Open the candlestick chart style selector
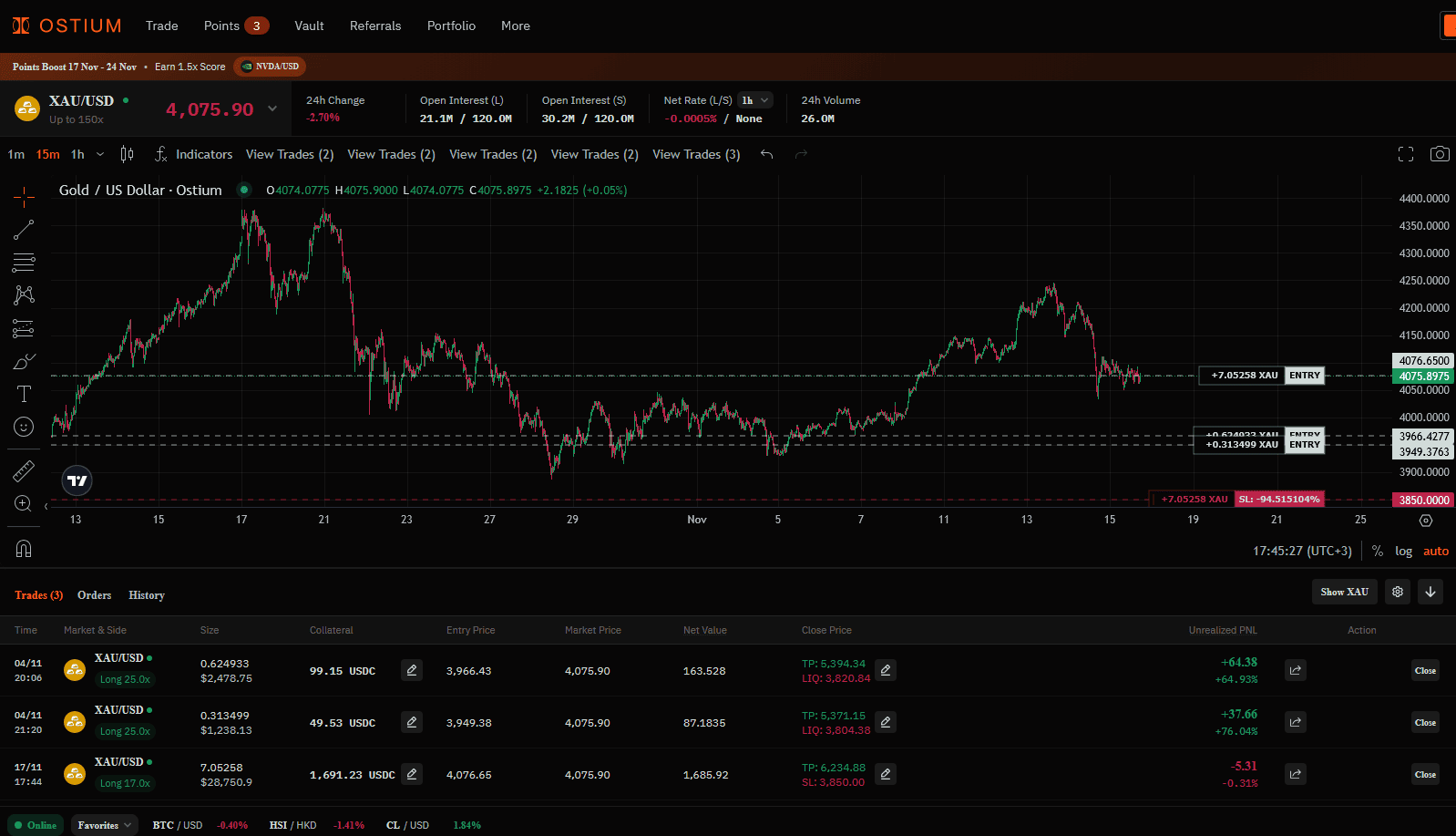 point(128,154)
